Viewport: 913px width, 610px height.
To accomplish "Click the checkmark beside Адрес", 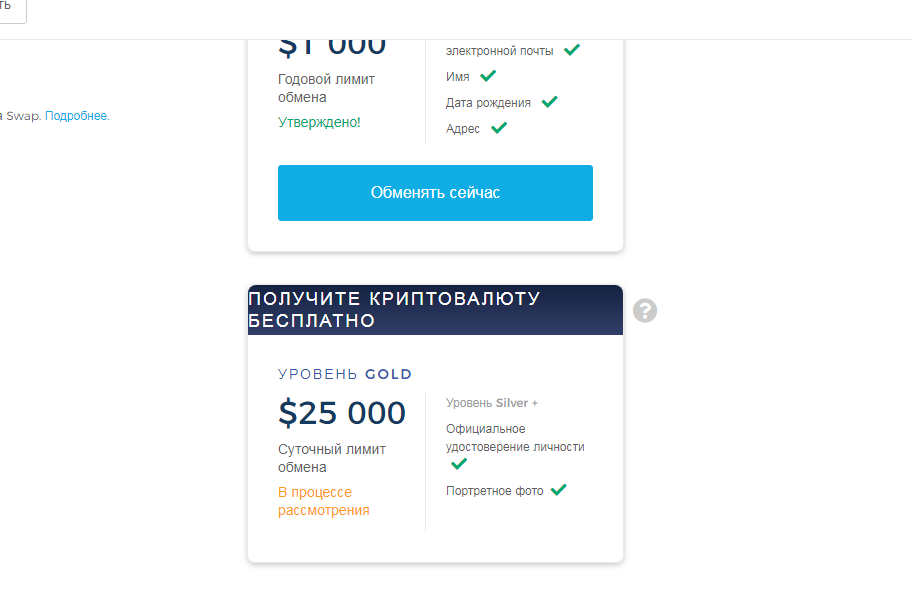I will coord(499,128).
